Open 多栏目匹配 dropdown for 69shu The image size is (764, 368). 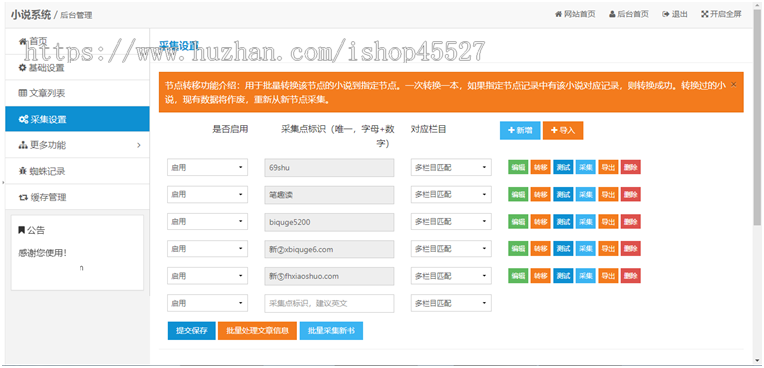[x=451, y=167]
